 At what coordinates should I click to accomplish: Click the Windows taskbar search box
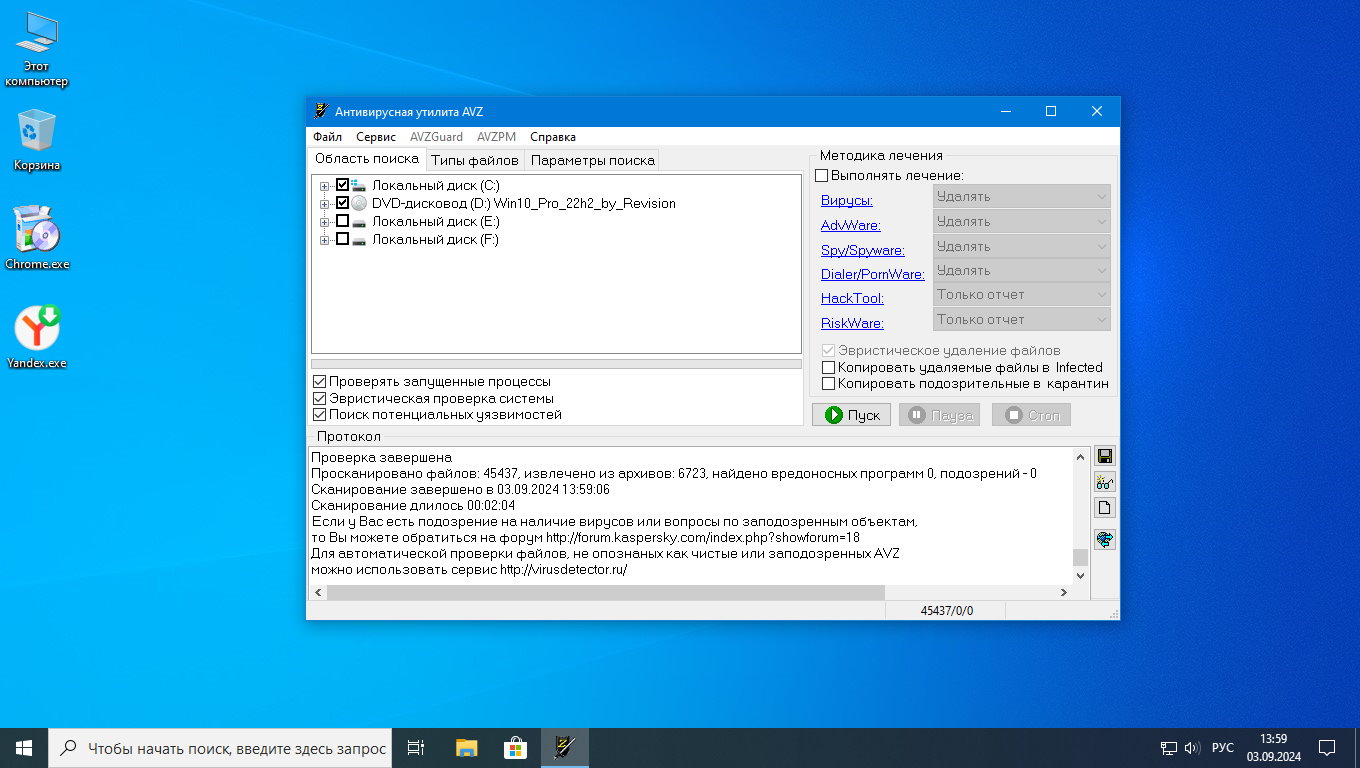pos(222,748)
